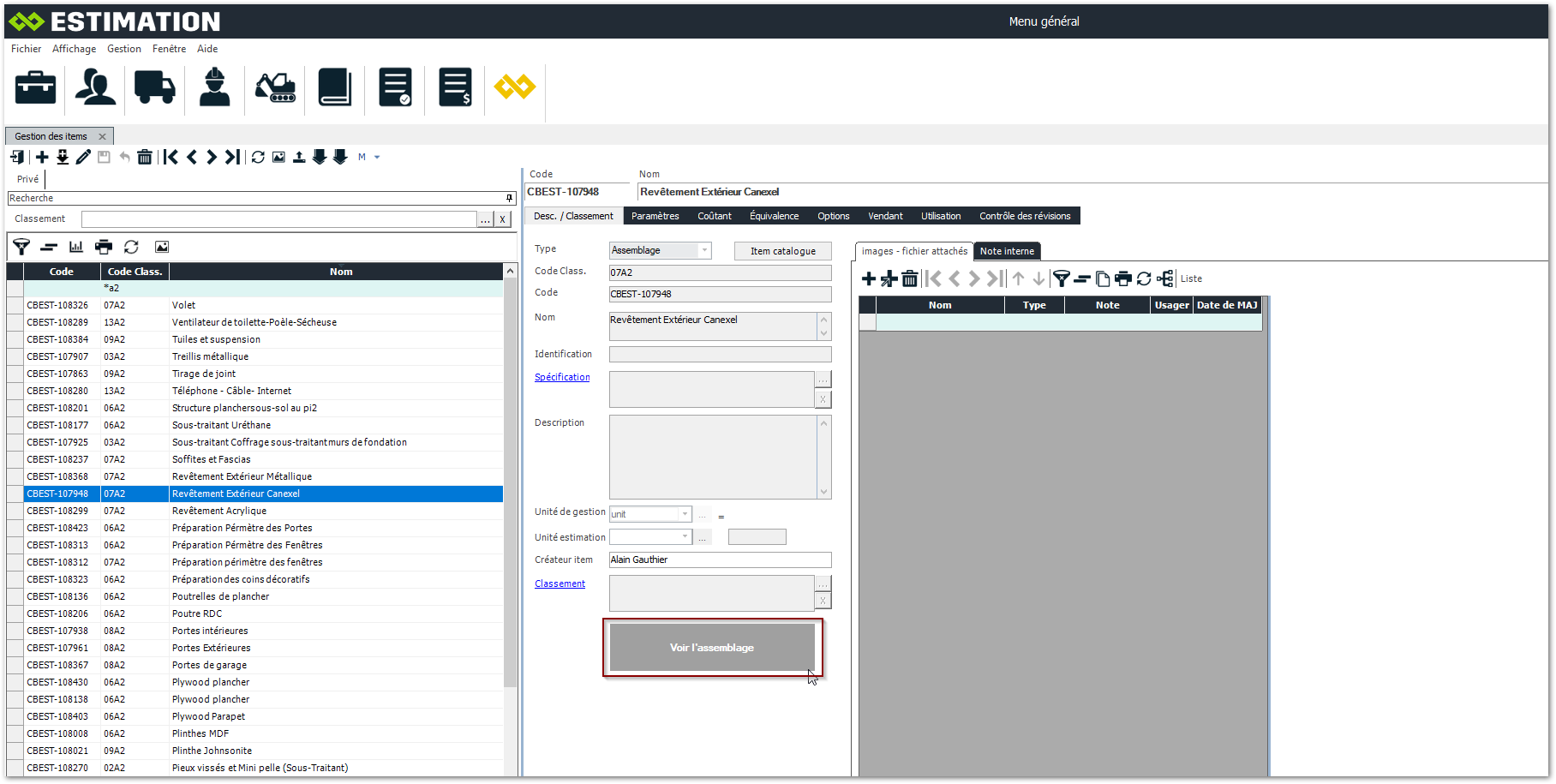This screenshot has width=1556, height=784.
Task: Click the hard-hat worker icon
Action: click(214, 87)
